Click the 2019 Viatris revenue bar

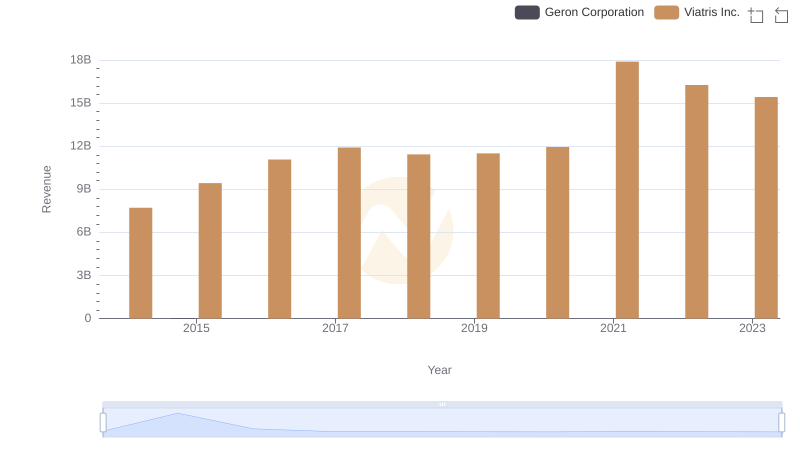[x=488, y=236]
